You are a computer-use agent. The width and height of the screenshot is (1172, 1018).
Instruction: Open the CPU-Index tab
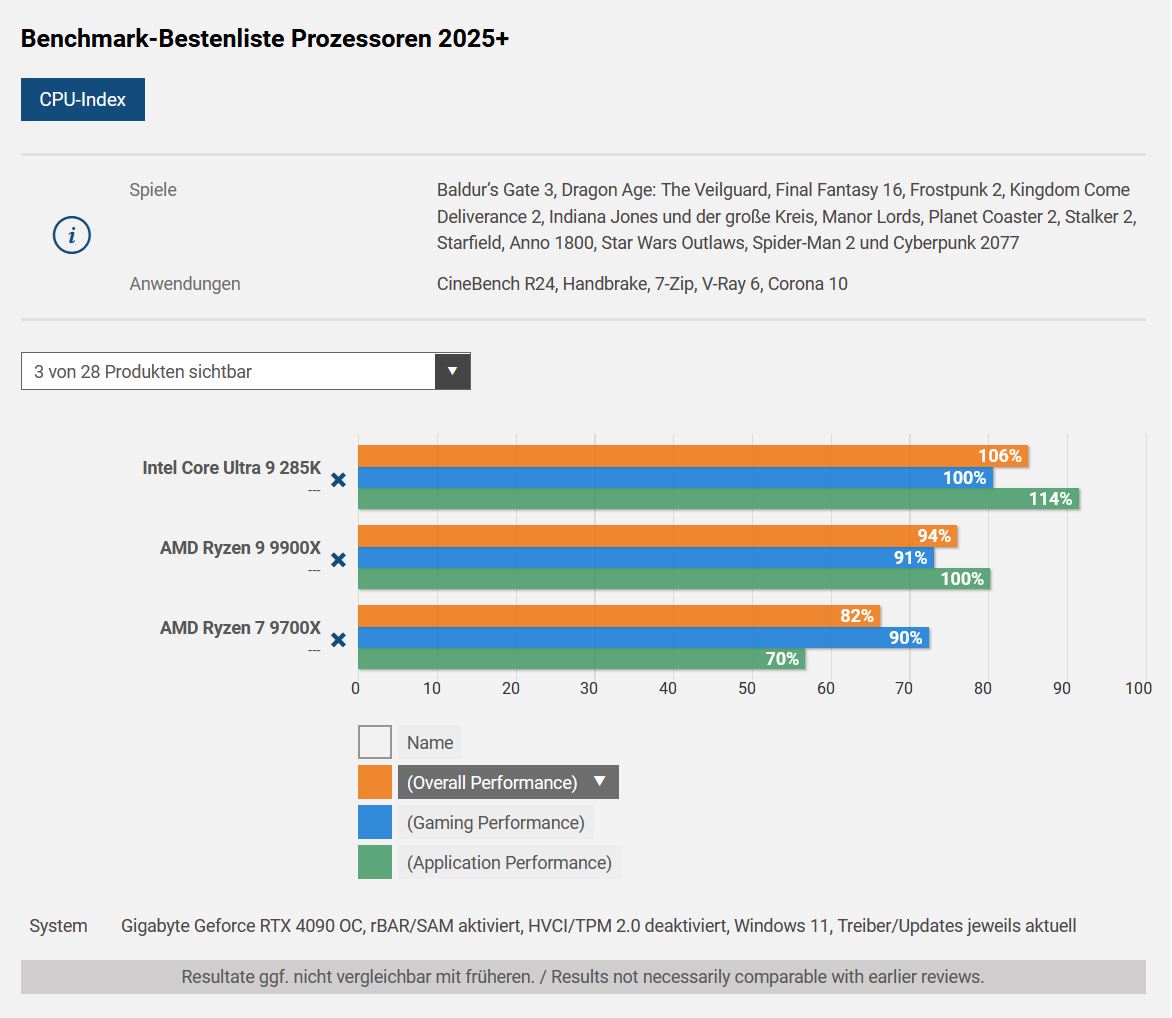[82, 99]
